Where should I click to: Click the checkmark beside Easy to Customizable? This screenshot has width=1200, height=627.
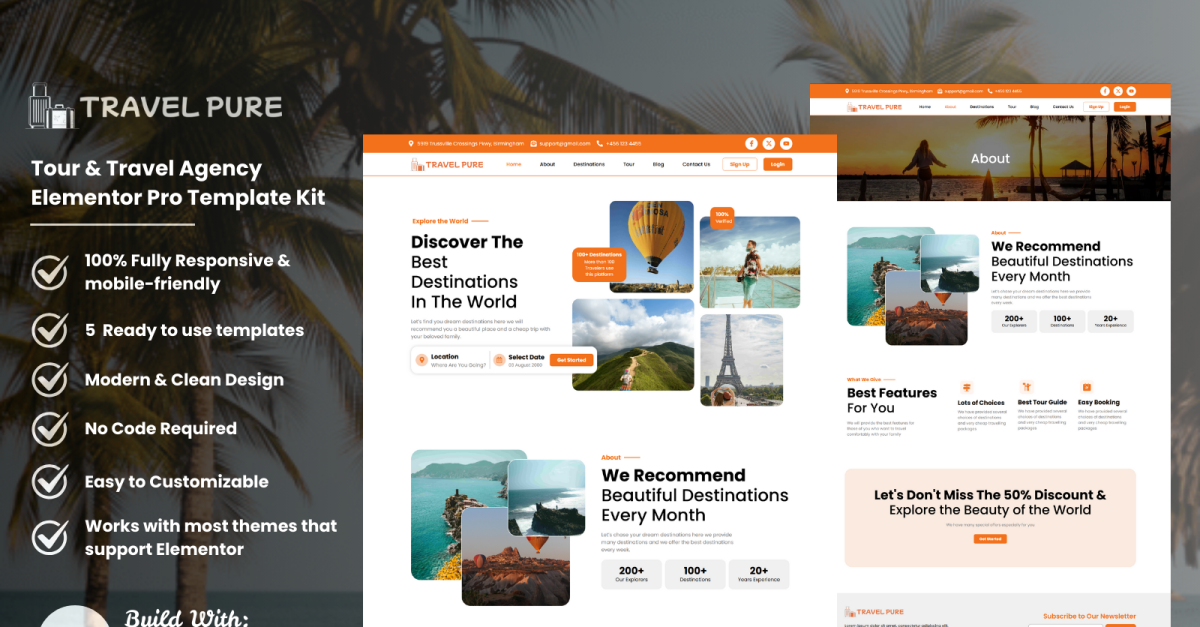point(50,481)
